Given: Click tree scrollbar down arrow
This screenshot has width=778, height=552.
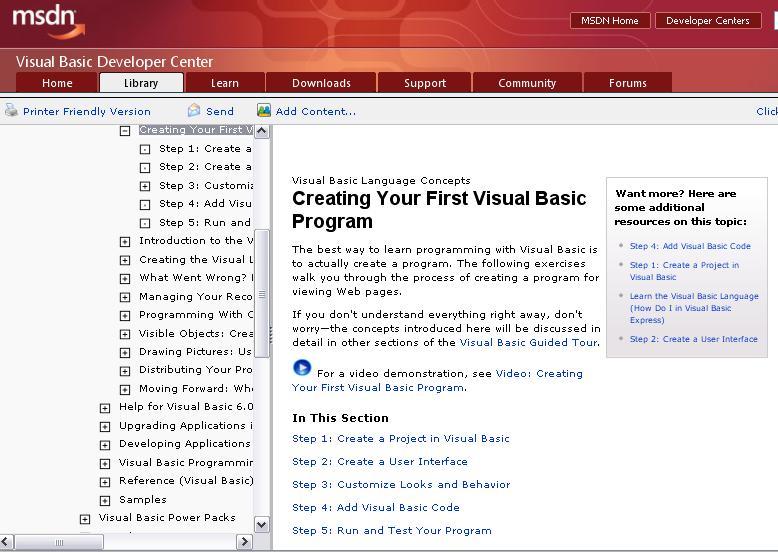Looking at the screenshot, I should 261,525.
